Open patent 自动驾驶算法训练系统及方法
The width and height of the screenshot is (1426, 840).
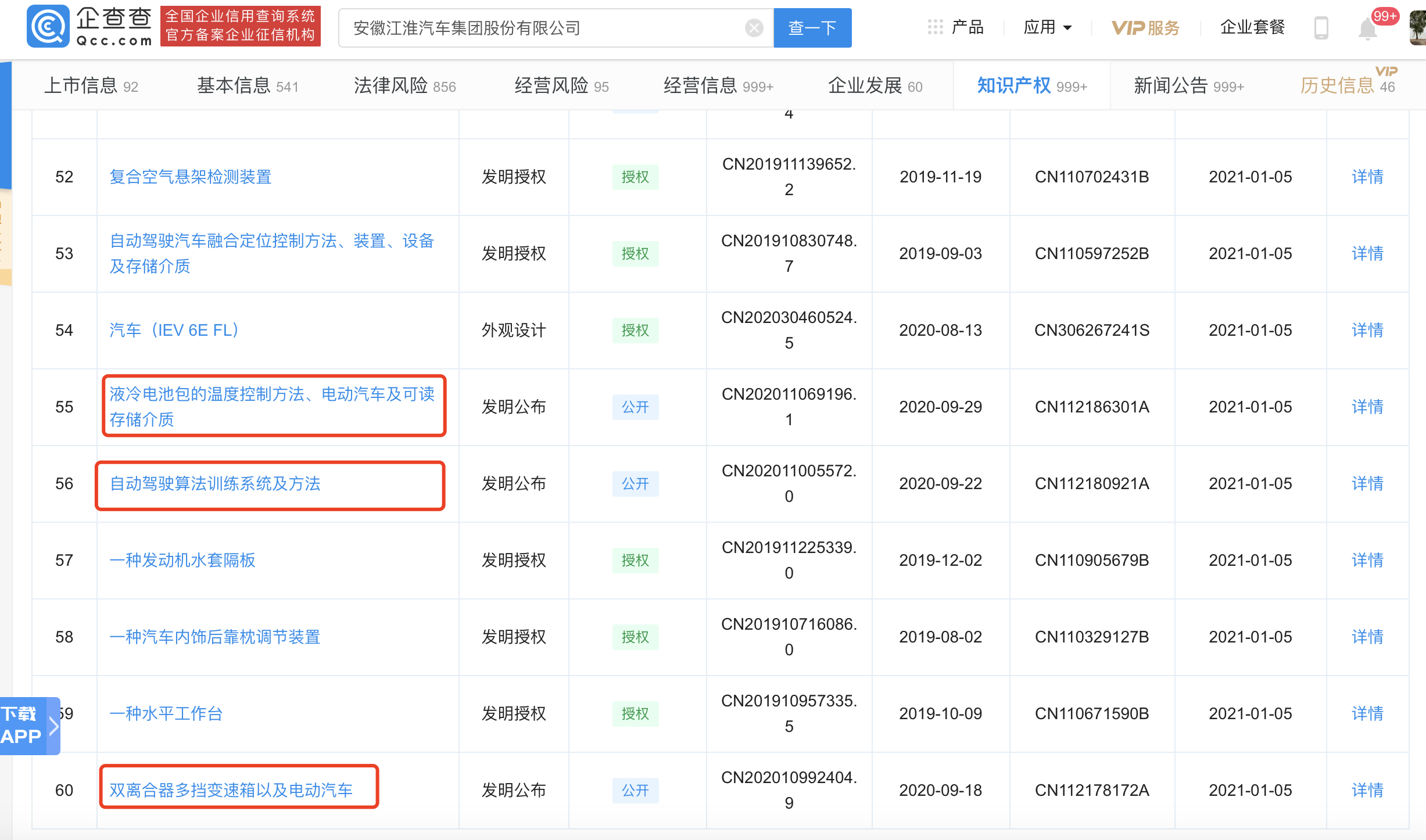tap(215, 483)
